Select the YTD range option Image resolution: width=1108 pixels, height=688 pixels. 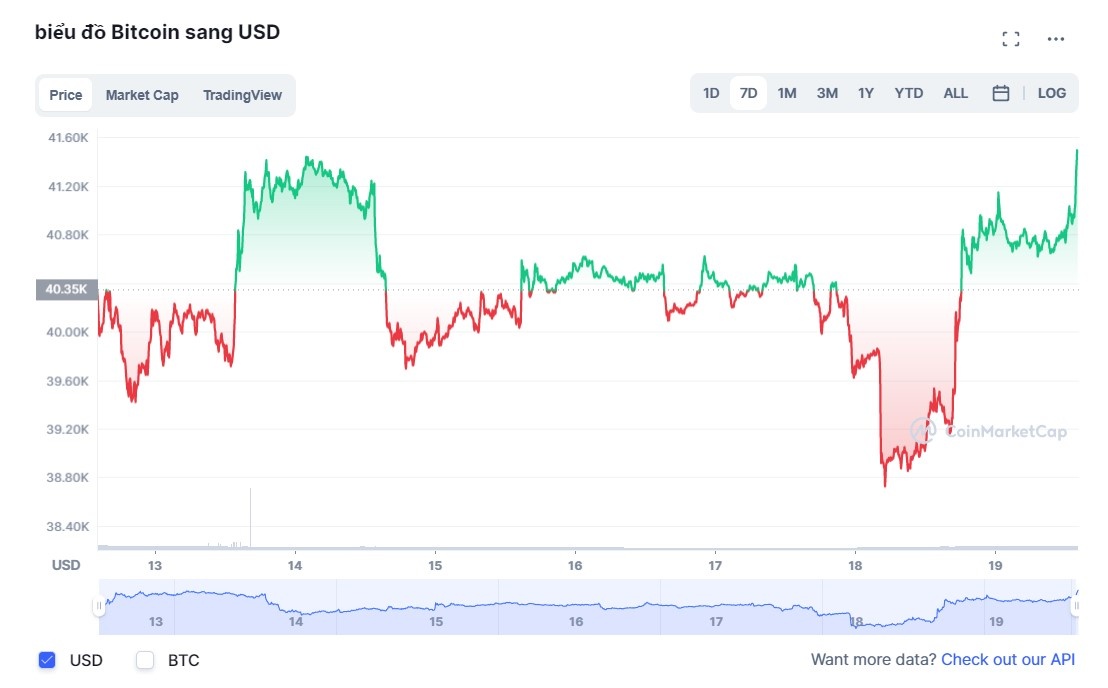908,92
